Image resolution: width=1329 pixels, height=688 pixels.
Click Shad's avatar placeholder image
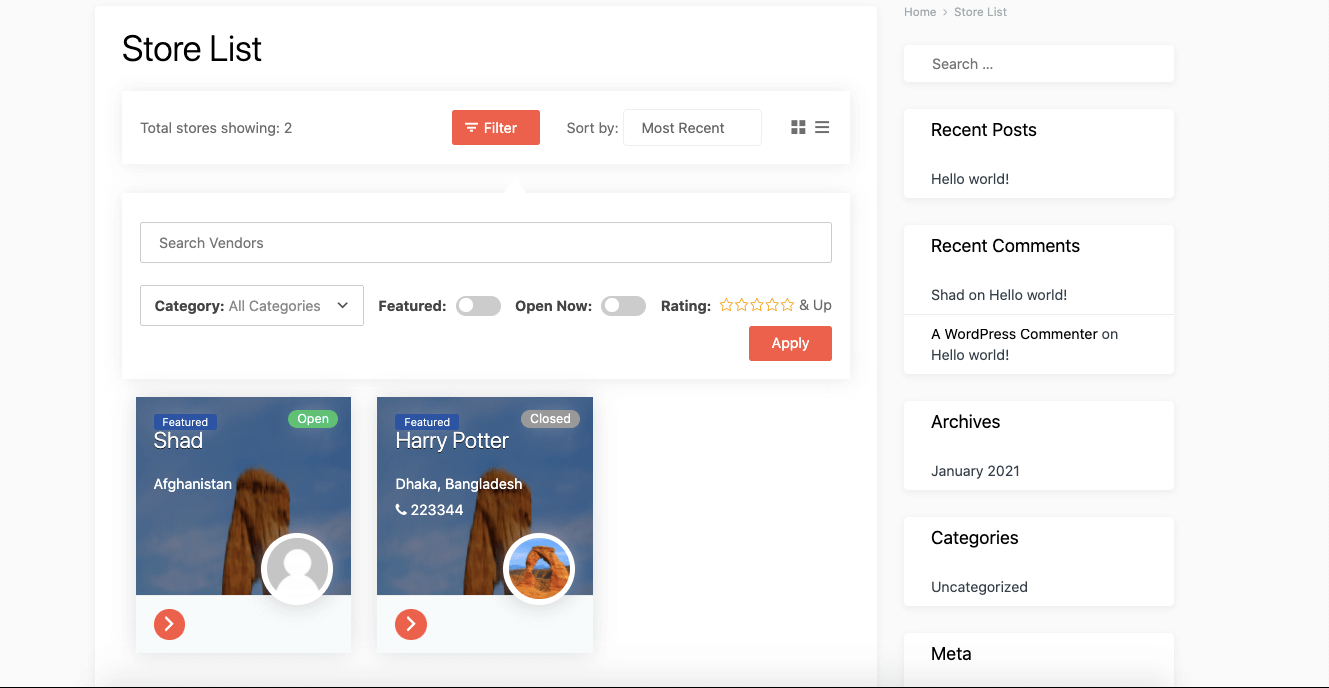pyautogui.click(x=297, y=568)
